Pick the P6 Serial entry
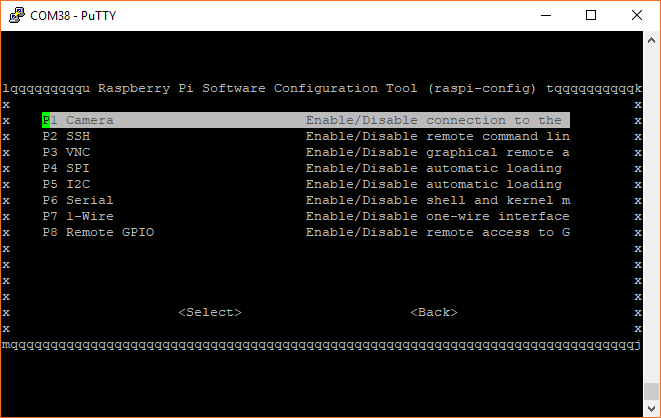Image resolution: width=661 pixels, height=418 pixels. (306, 200)
